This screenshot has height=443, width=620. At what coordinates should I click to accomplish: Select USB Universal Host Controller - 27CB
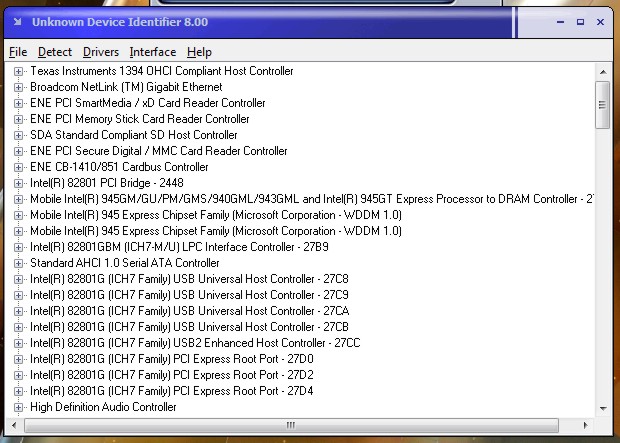pyautogui.click(x=189, y=327)
